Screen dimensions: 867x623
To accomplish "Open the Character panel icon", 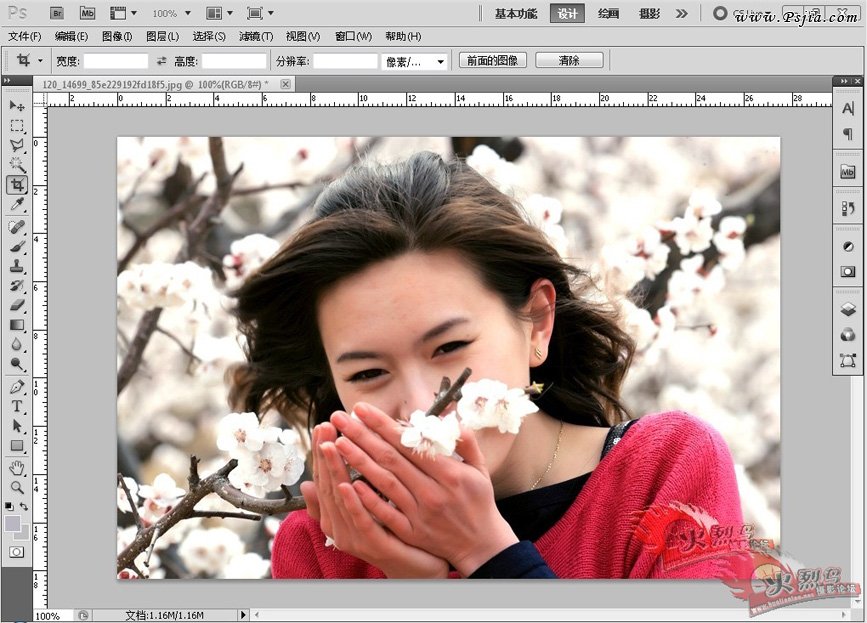I will click(x=847, y=108).
